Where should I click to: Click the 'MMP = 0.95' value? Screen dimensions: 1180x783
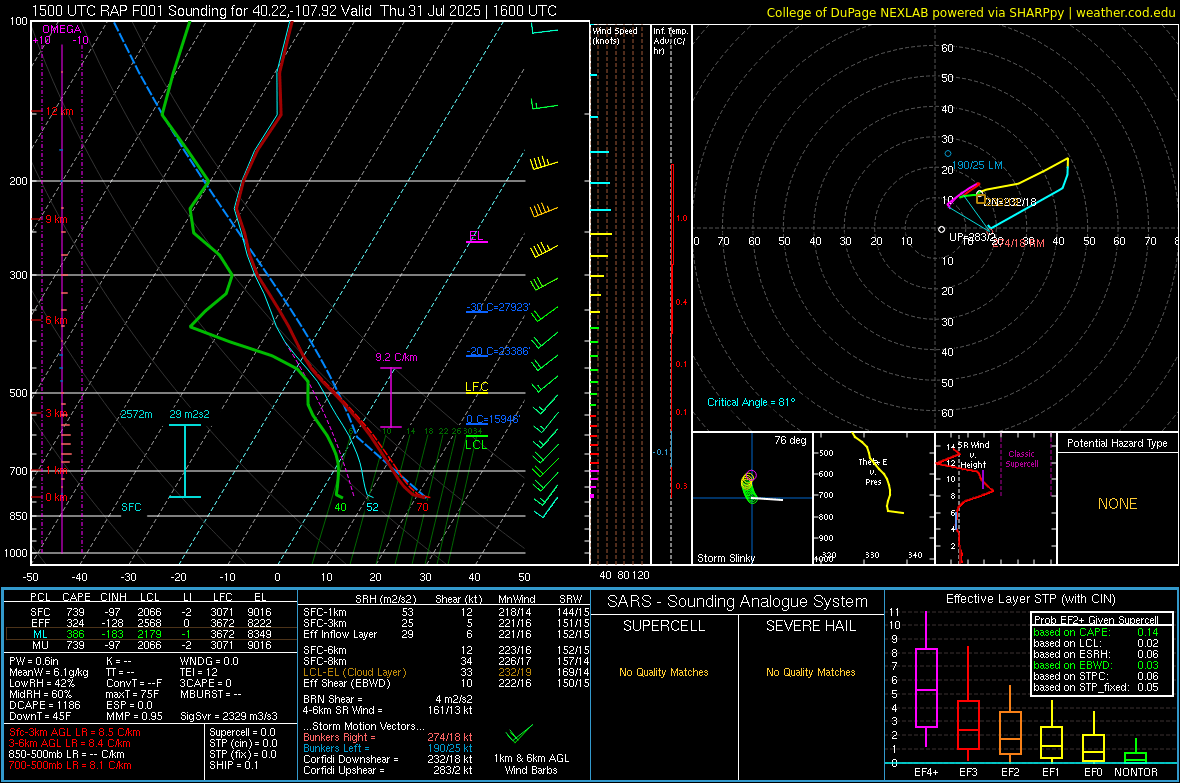pyautogui.click(x=134, y=717)
